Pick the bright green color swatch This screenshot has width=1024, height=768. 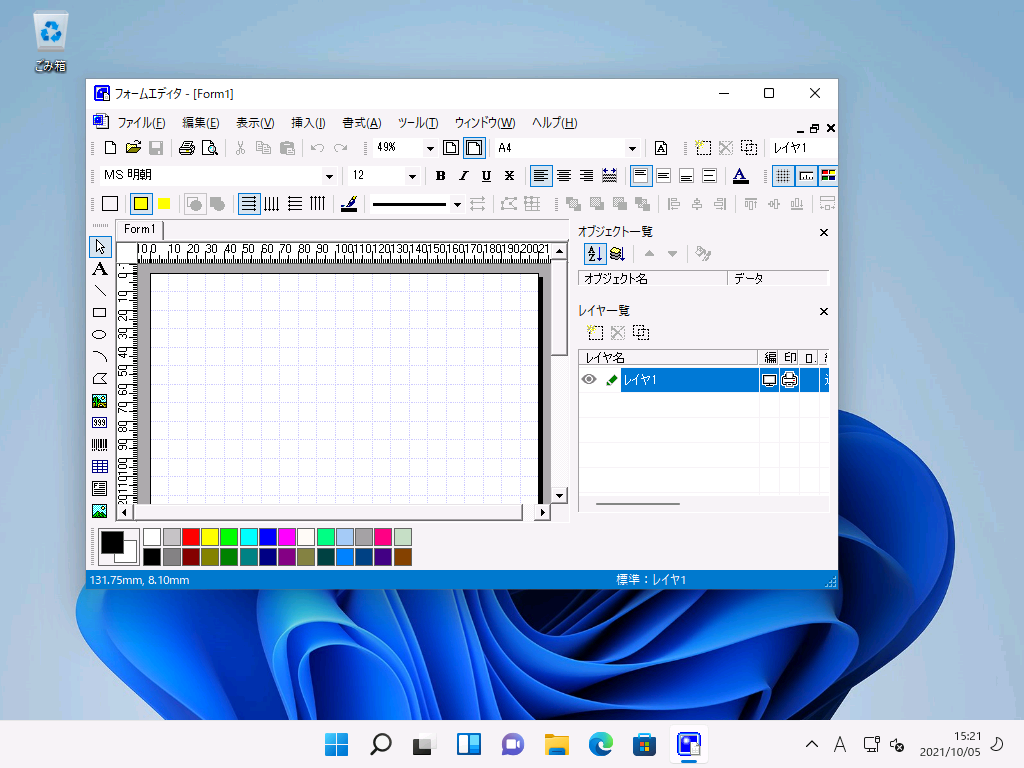229,537
